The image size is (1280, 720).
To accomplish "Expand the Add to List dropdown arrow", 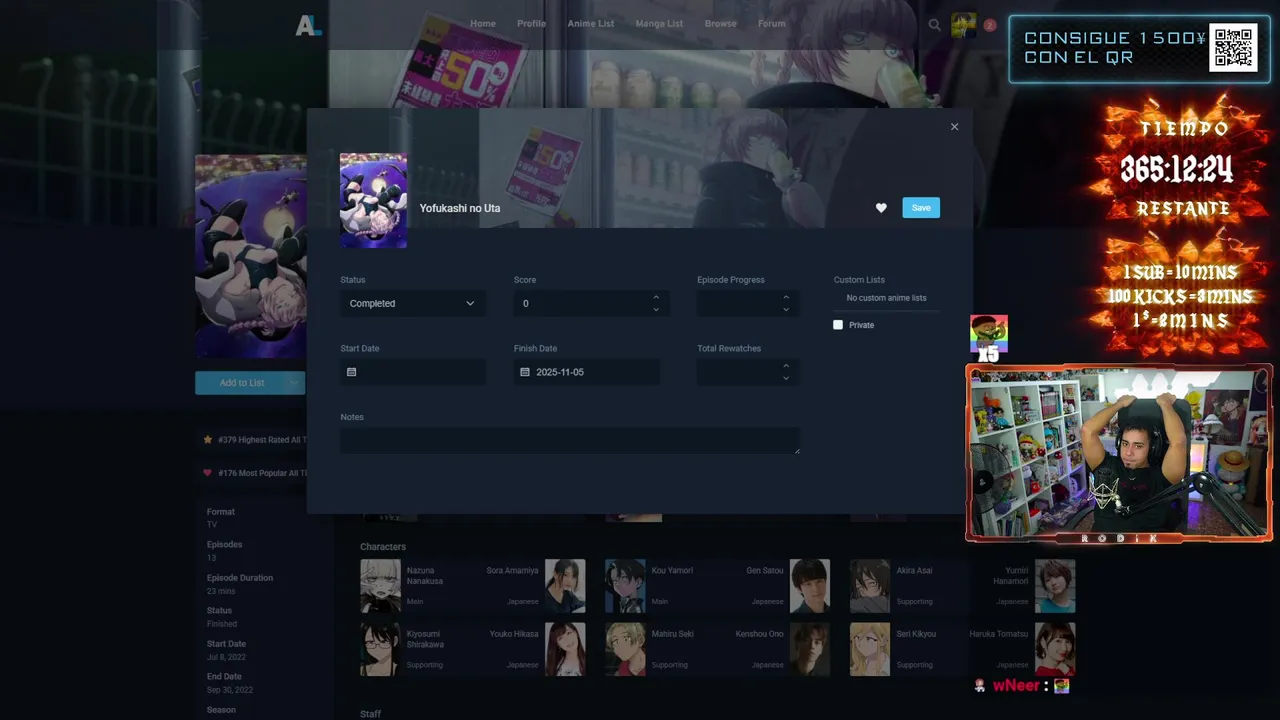I will tap(295, 383).
